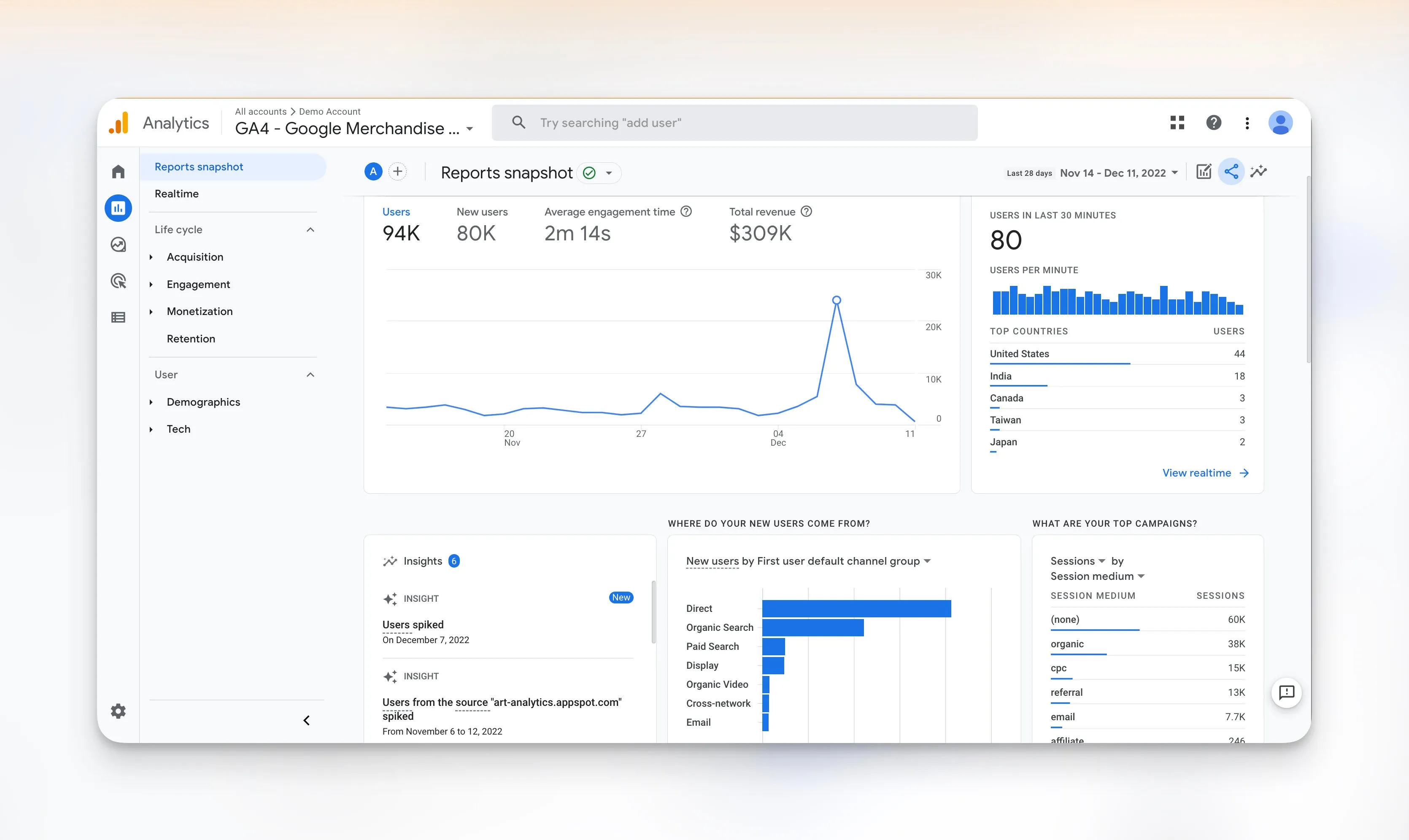
Task: Open the Configure table icon in left rail
Action: (x=118, y=318)
